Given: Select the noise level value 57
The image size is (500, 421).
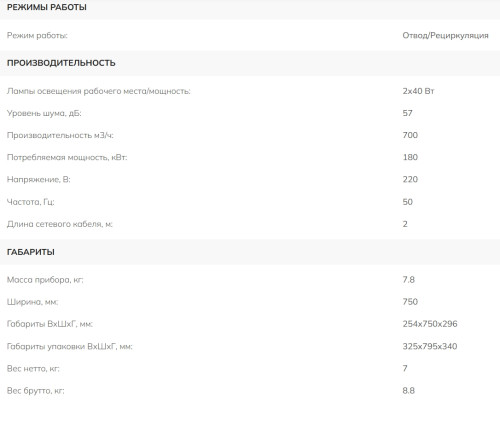Looking at the screenshot, I should point(407,113).
